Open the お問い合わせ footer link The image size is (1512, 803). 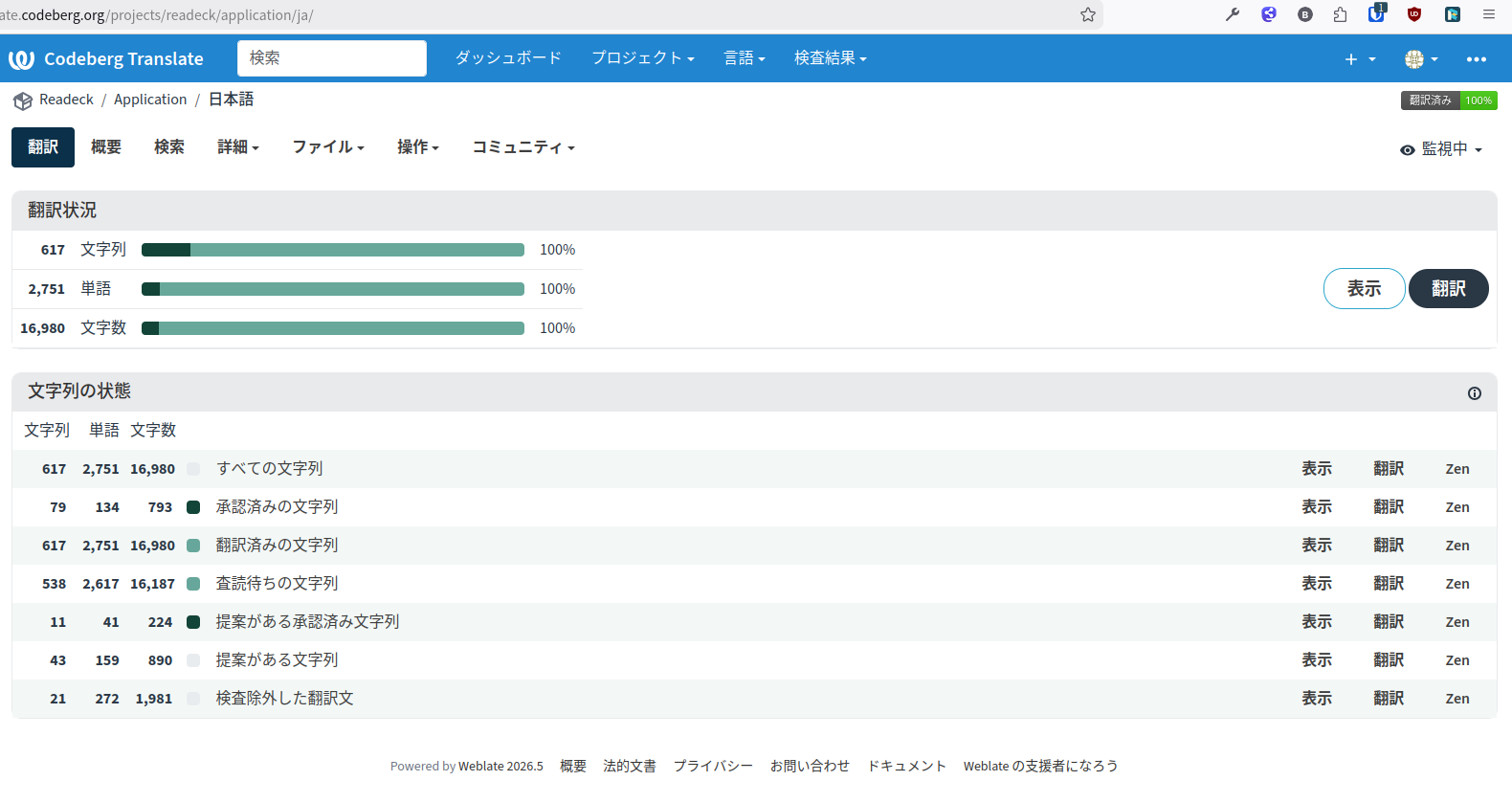pos(810,767)
